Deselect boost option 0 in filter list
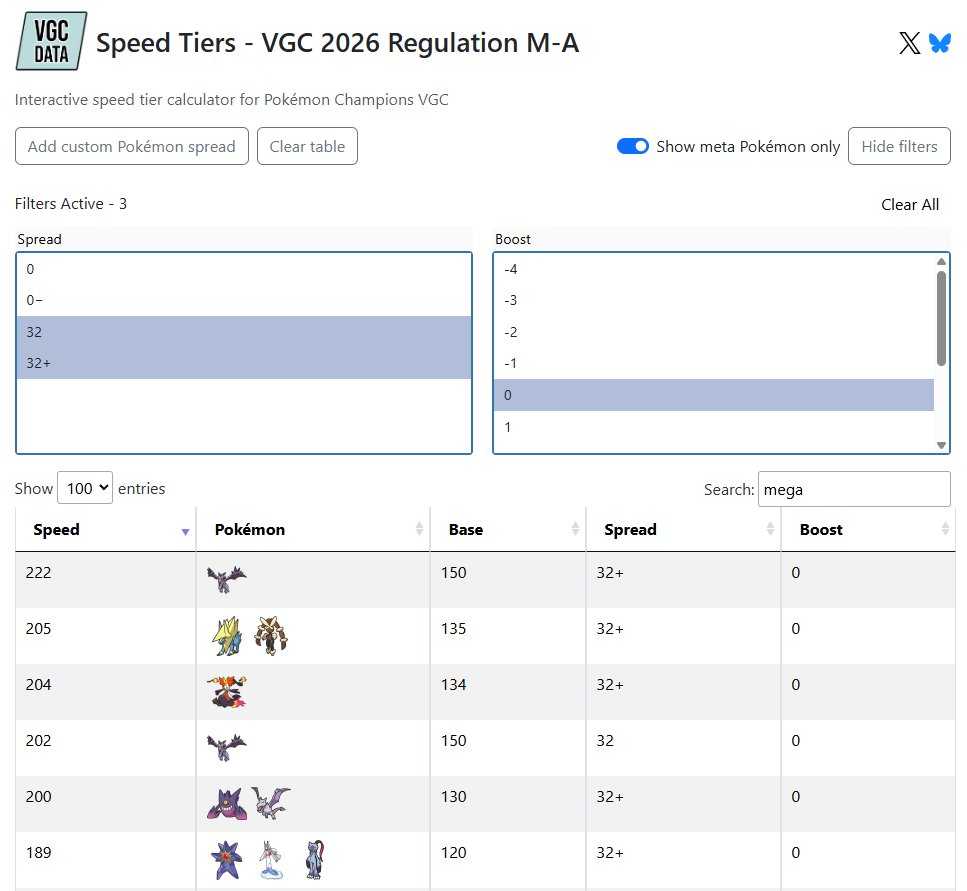Screen dimensions: 967x891 [x=714, y=395]
